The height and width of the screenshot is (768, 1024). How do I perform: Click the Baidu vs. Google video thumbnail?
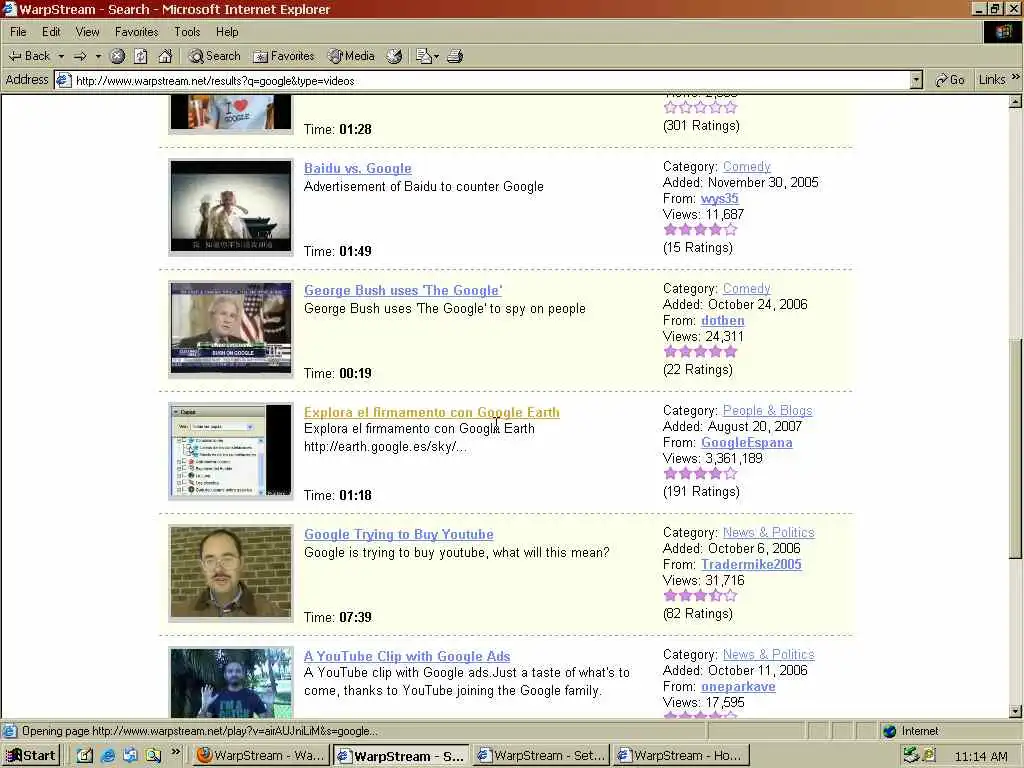click(x=231, y=207)
